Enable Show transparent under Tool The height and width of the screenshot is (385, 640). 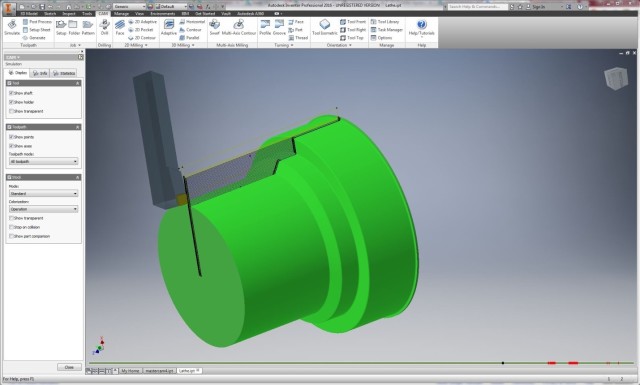coord(11,111)
